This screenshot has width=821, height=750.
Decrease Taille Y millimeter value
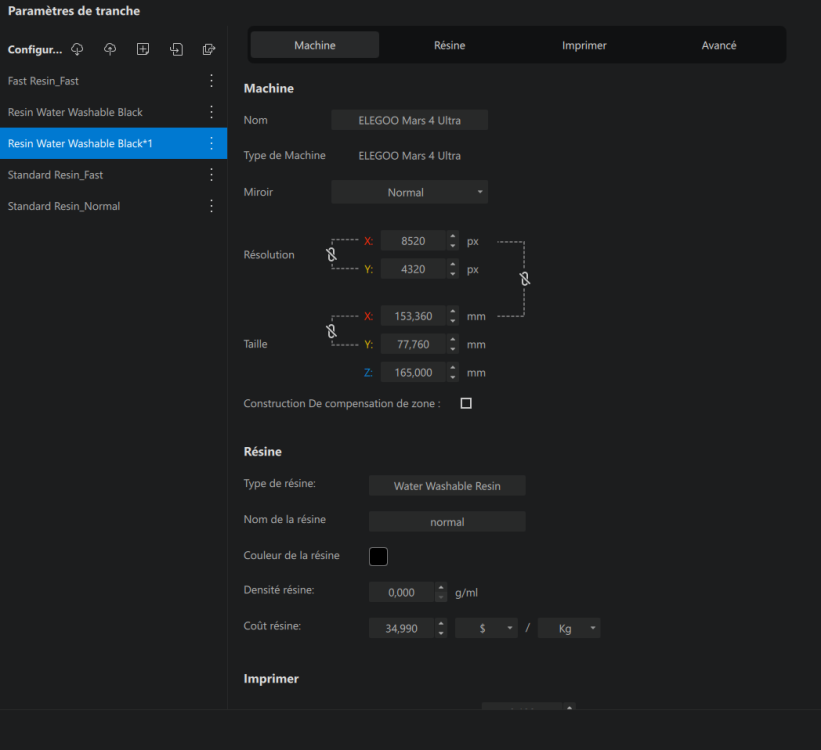point(453,350)
